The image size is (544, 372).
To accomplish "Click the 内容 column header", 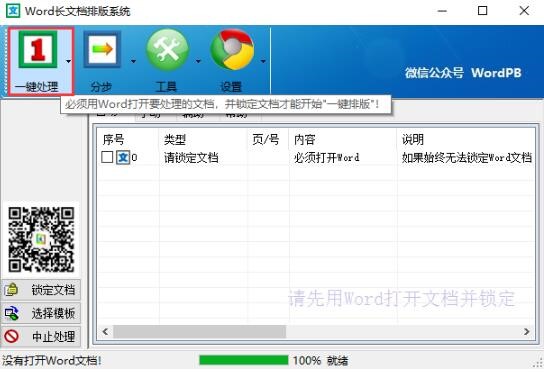I will point(304,140).
